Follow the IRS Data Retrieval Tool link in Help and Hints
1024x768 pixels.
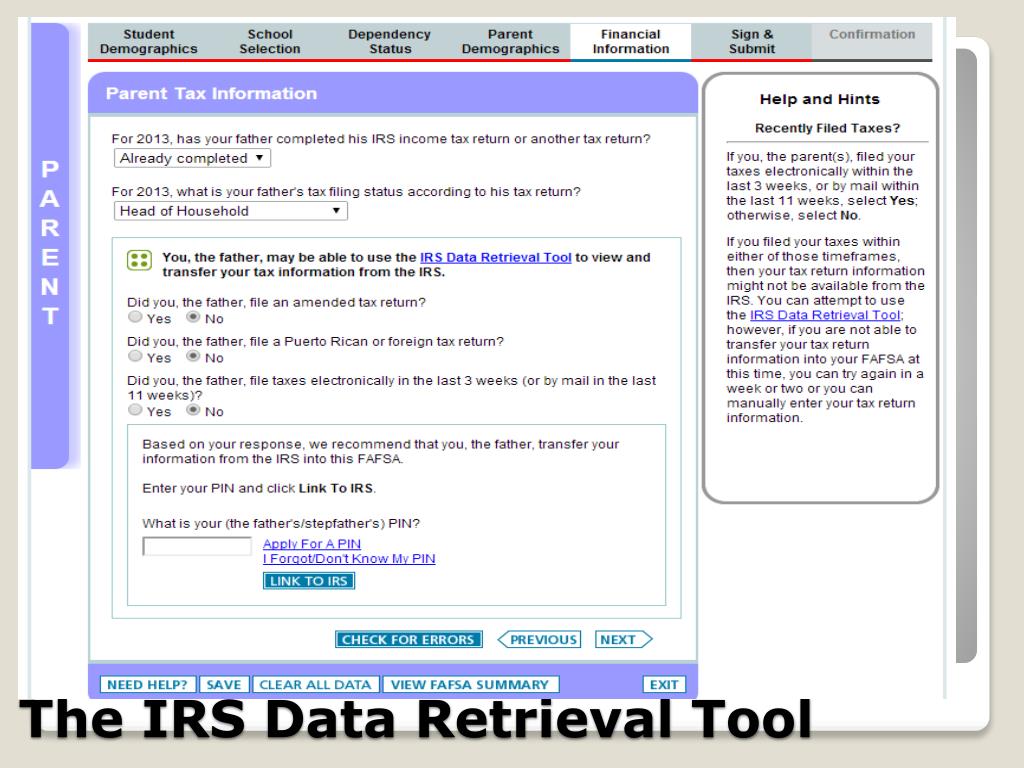[825, 315]
